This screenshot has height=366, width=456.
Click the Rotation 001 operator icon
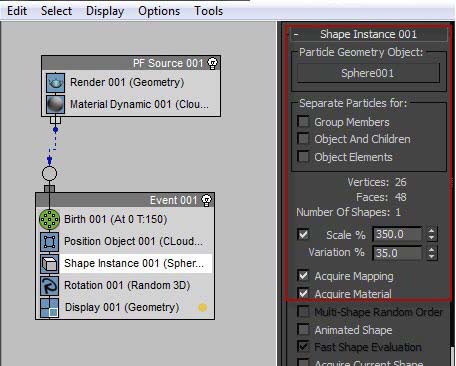pyautogui.click(x=49, y=285)
